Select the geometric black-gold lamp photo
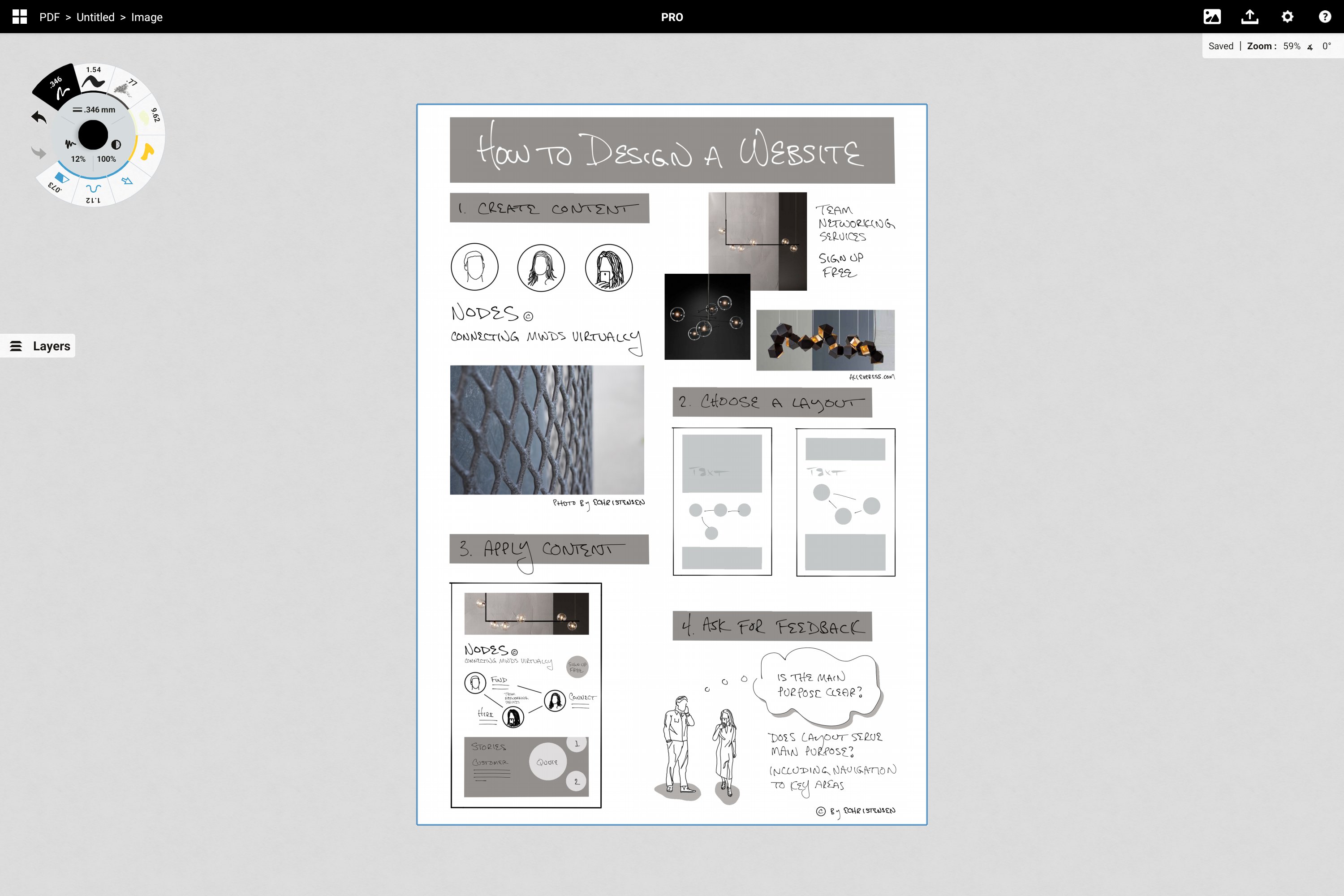Screen dimensions: 1344x896 coord(825,340)
